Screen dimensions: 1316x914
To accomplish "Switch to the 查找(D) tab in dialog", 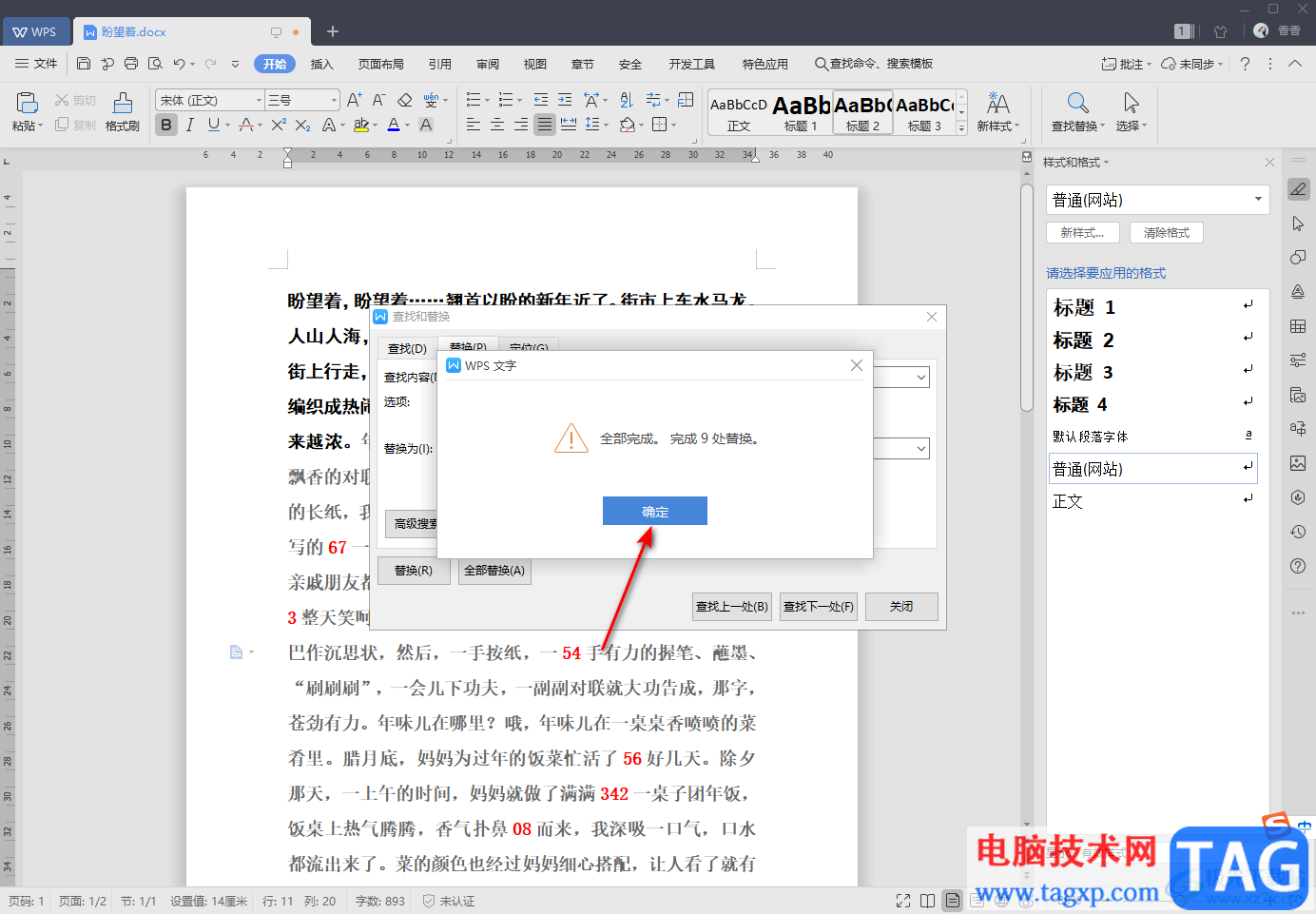I will (407, 348).
